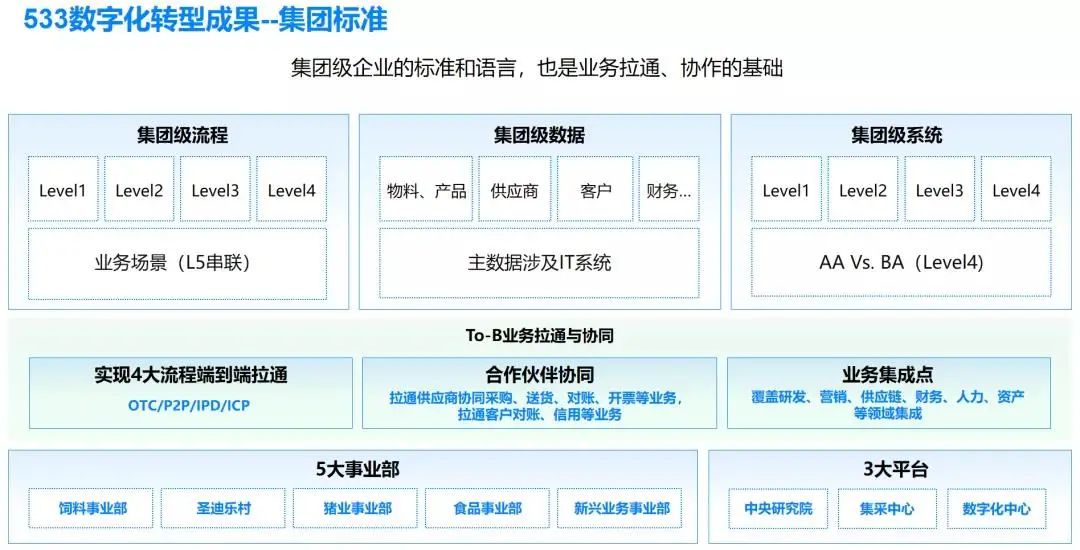This screenshot has height=550, width=1080.
Task: Click the "To-B业务拉通与协同" label
Action: click(x=539, y=335)
